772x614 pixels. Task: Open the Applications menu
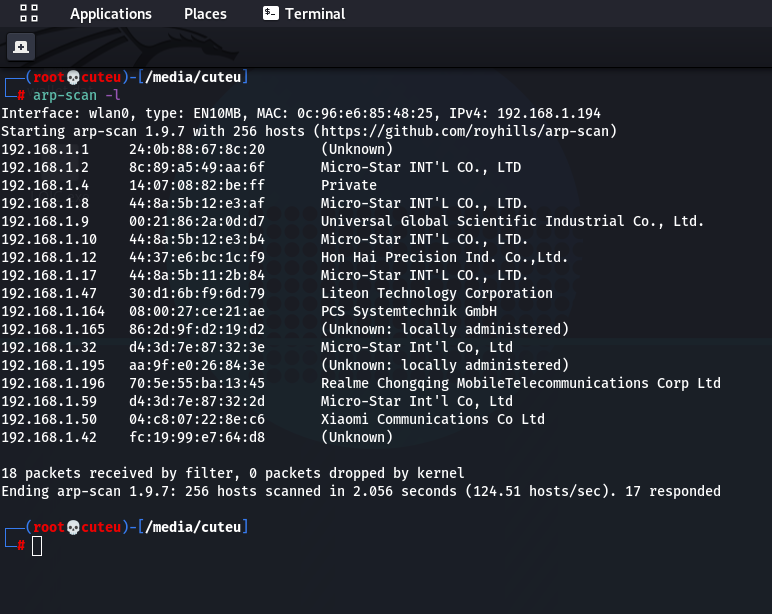click(111, 14)
